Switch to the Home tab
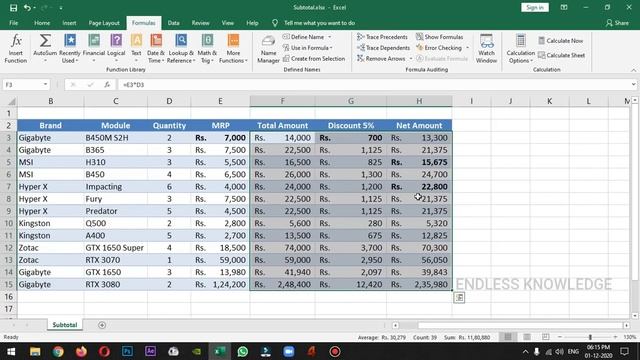This screenshot has height=360, width=640. [x=42, y=23]
